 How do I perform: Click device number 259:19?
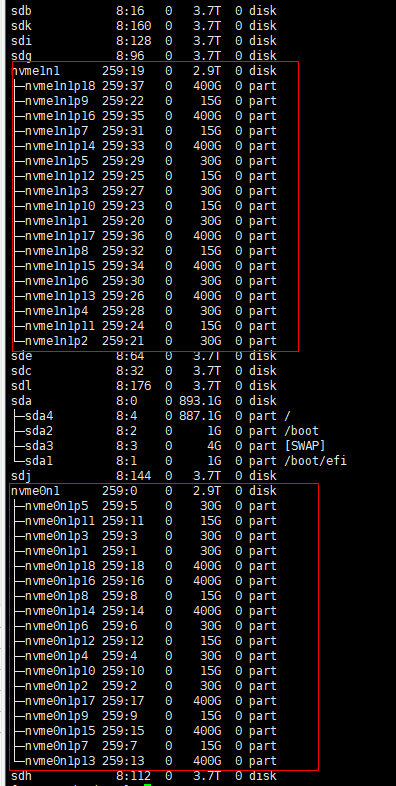point(123,71)
